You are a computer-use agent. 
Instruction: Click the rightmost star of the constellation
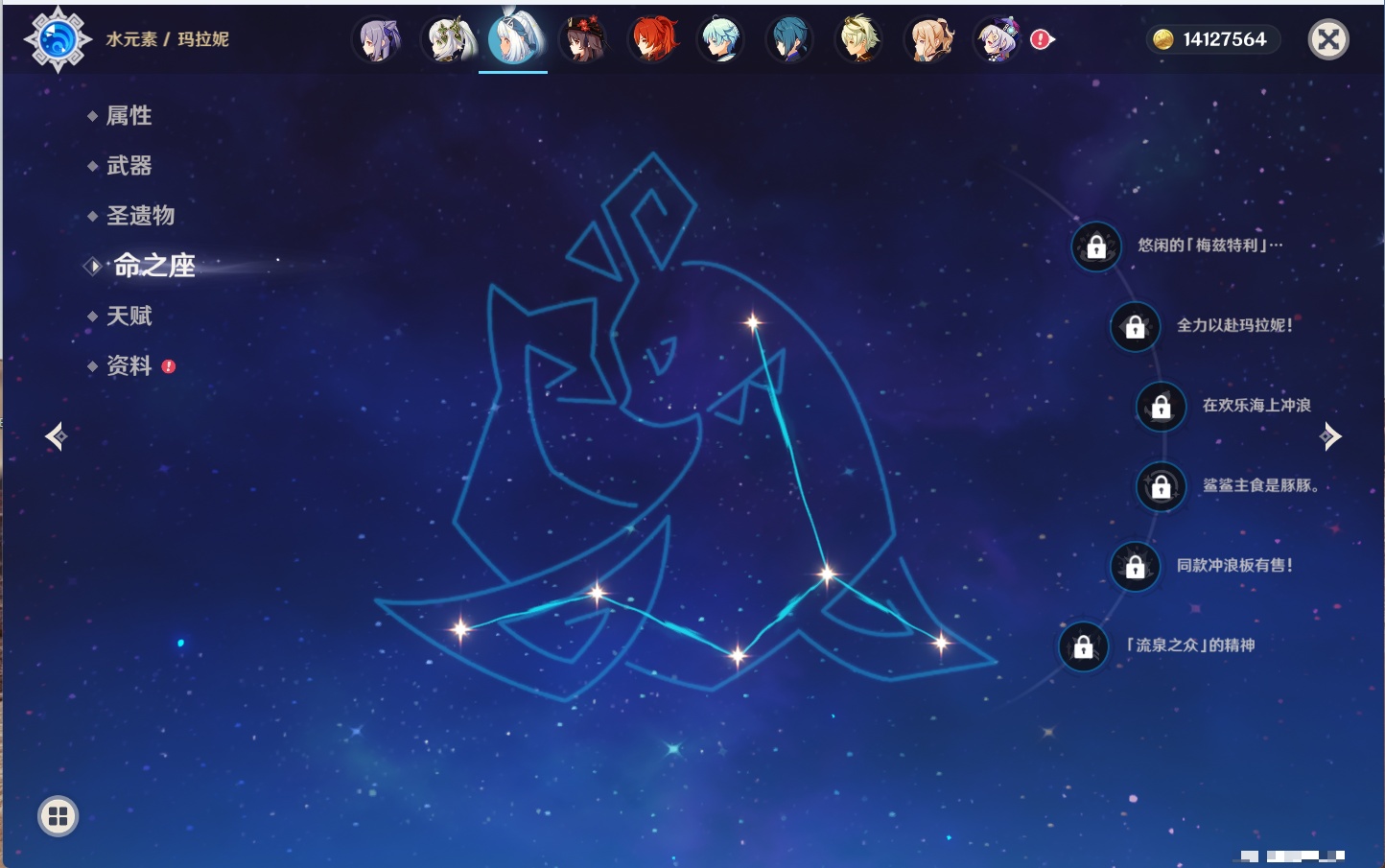point(941,643)
